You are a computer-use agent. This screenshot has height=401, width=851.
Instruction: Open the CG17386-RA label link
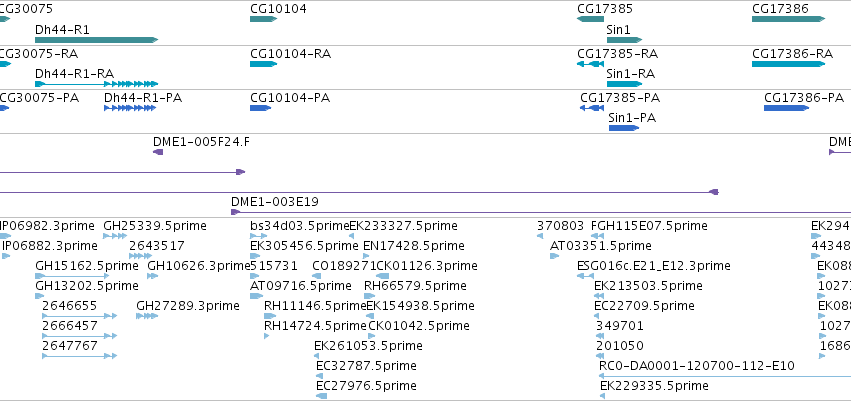click(x=792, y=54)
